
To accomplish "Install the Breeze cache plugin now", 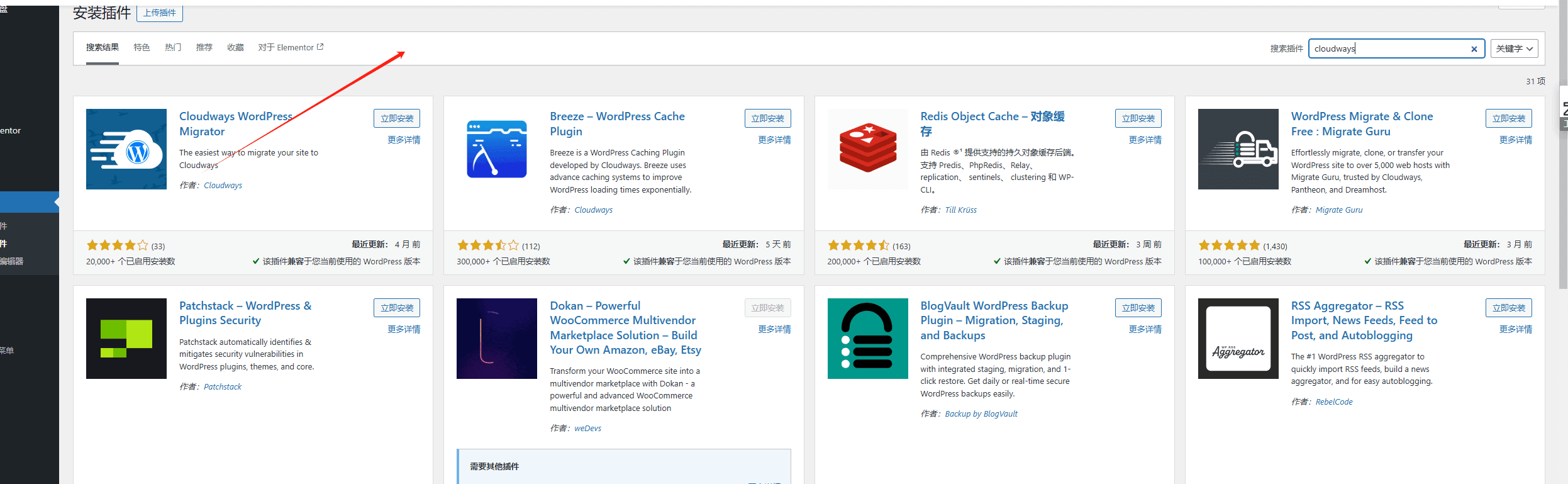I will pyautogui.click(x=767, y=118).
